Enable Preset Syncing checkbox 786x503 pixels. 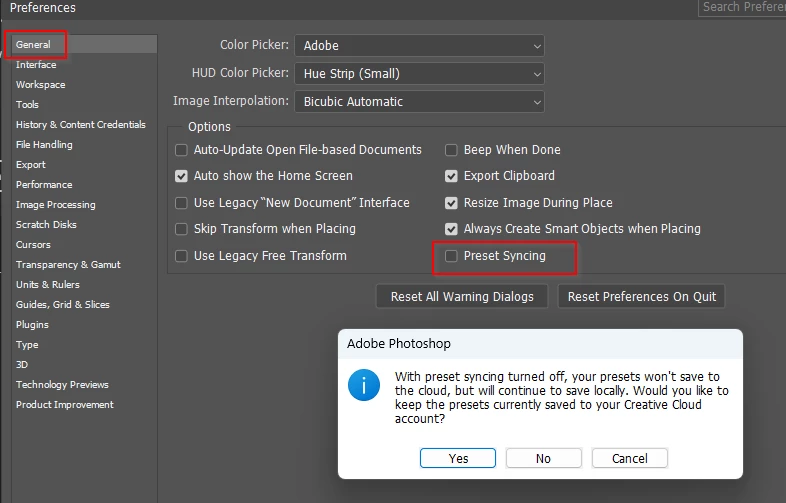pyautogui.click(x=451, y=256)
